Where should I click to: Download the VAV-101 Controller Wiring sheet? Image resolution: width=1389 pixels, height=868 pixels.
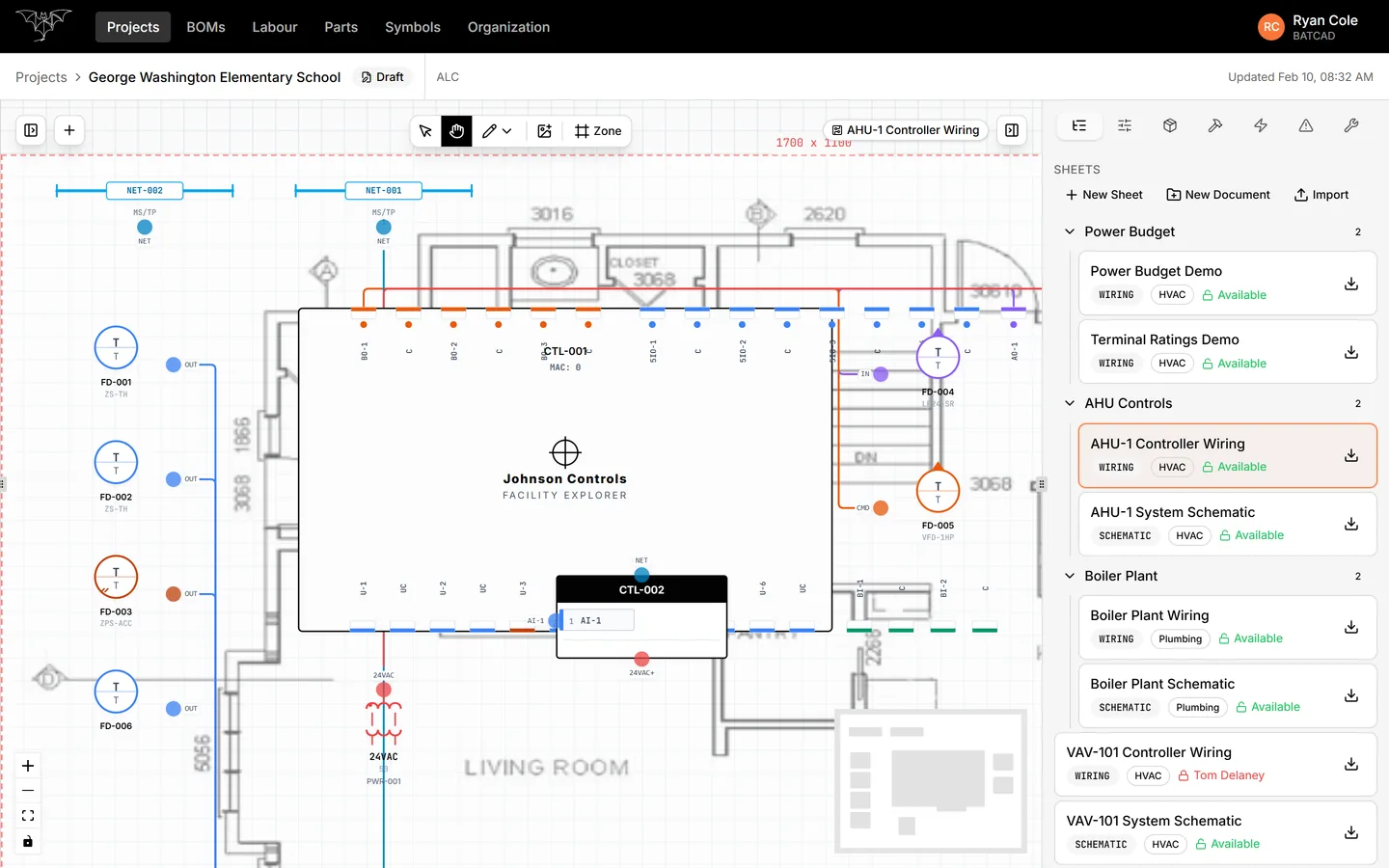tap(1351, 764)
